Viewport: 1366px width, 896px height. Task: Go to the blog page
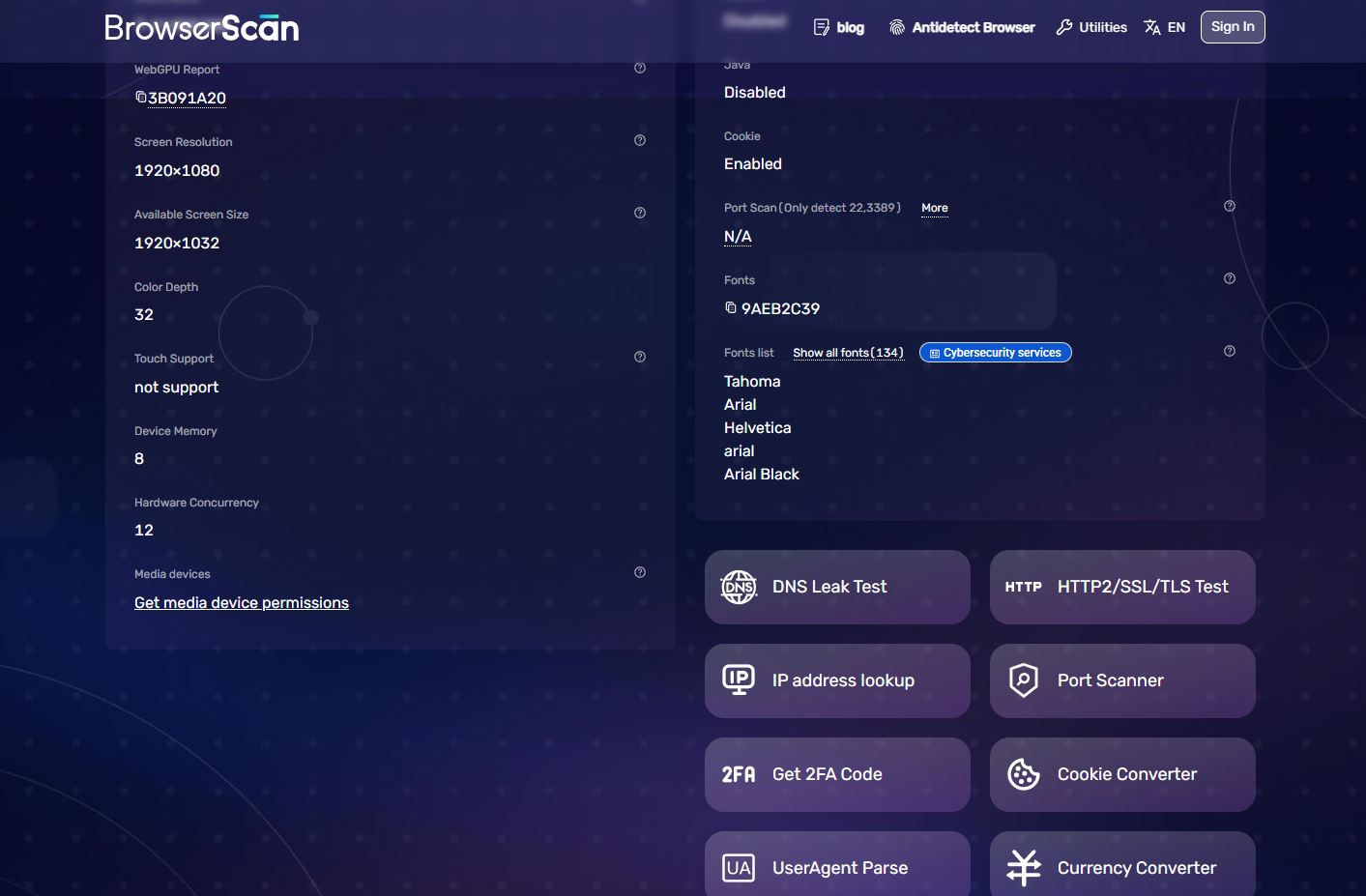(839, 27)
